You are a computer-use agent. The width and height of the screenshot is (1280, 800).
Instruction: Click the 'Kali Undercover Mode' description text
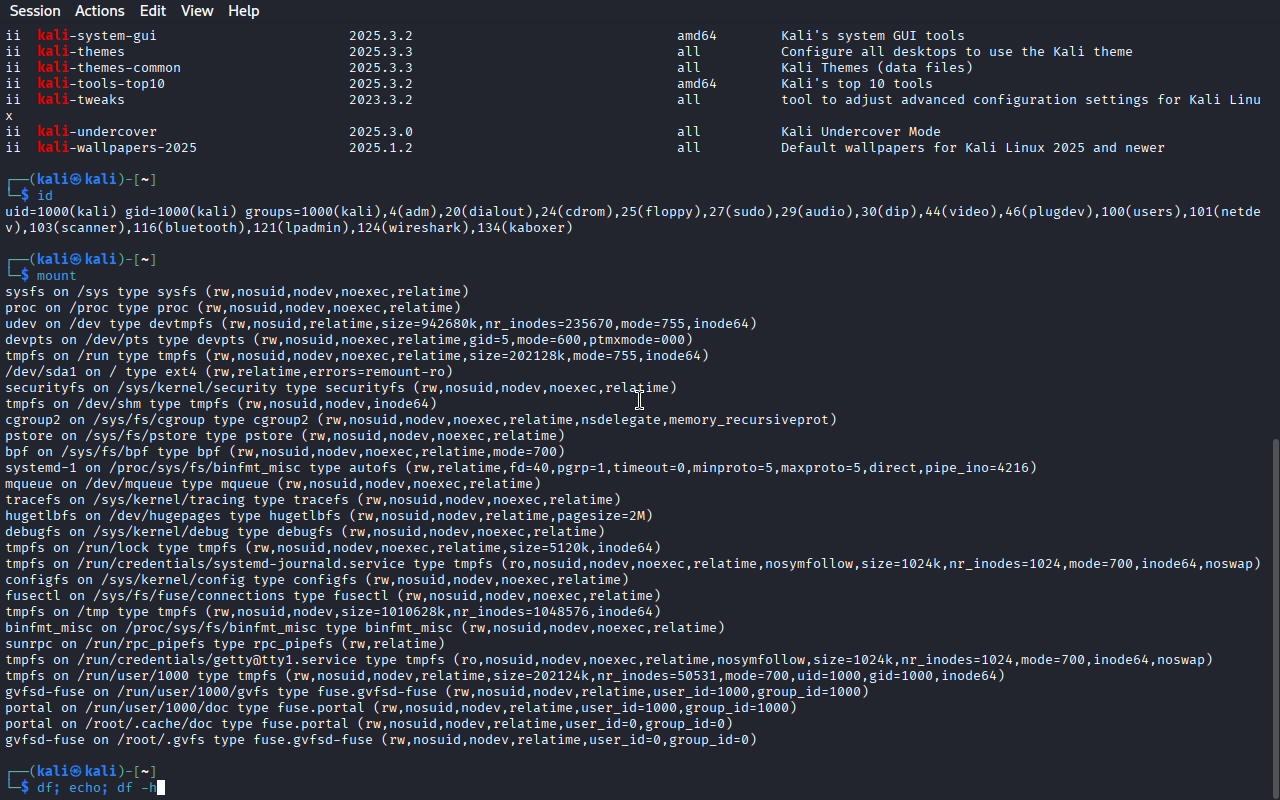(x=860, y=132)
